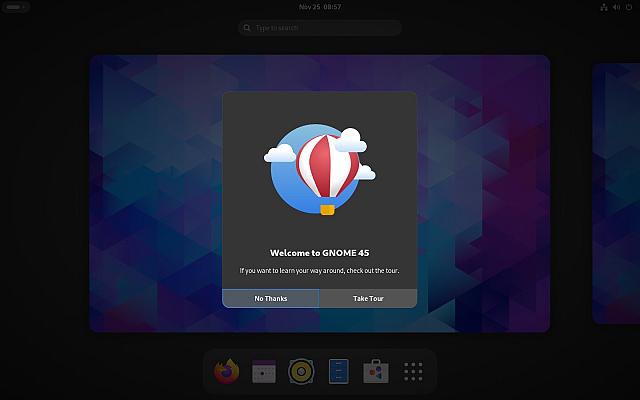
Task: Open the Software store bag icon
Action: [376, 371]
